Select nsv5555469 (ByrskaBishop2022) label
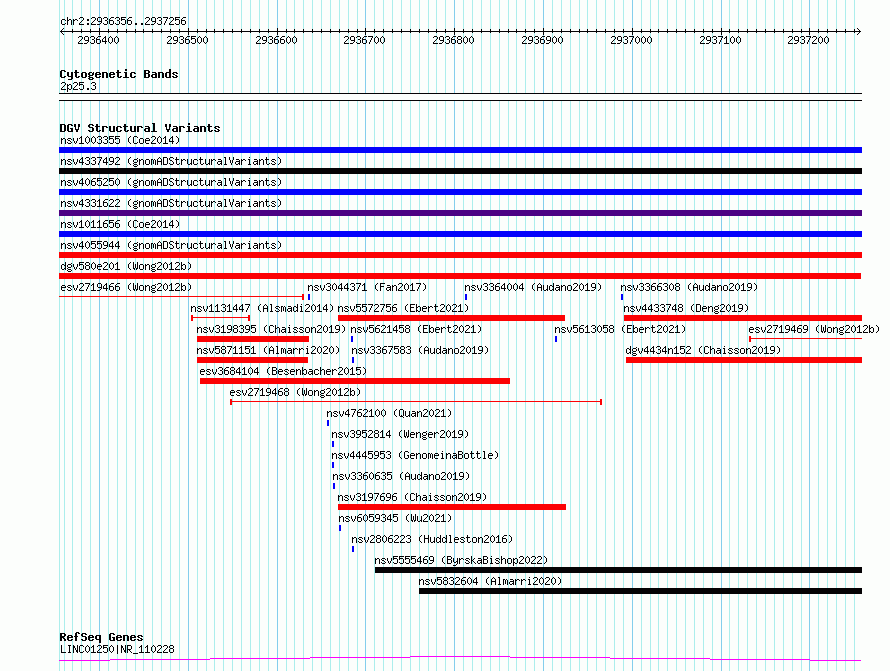This screenshot has width=890, height=671. pyautogui.click(x=461, y=560)
